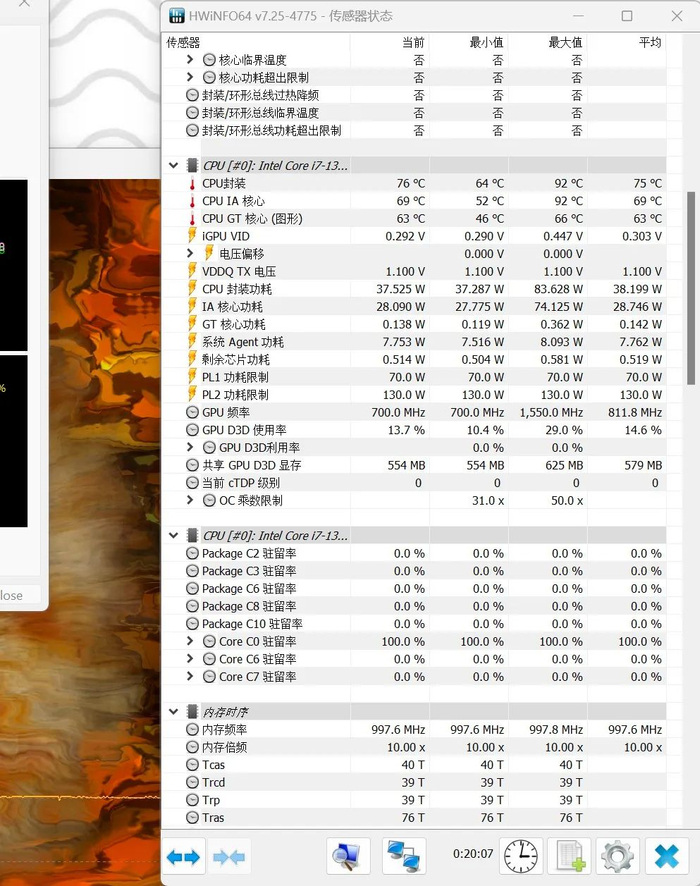Click the log file with green plus icon
The height and width of the screenshot is (886, 700).
(x=569, y=857)
